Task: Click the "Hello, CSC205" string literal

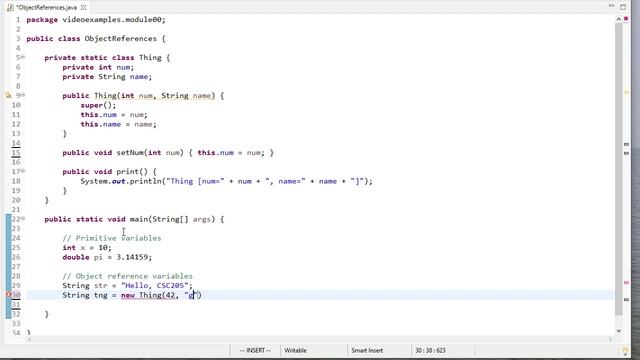Action: pyautogui.click(x=154, y=286)
